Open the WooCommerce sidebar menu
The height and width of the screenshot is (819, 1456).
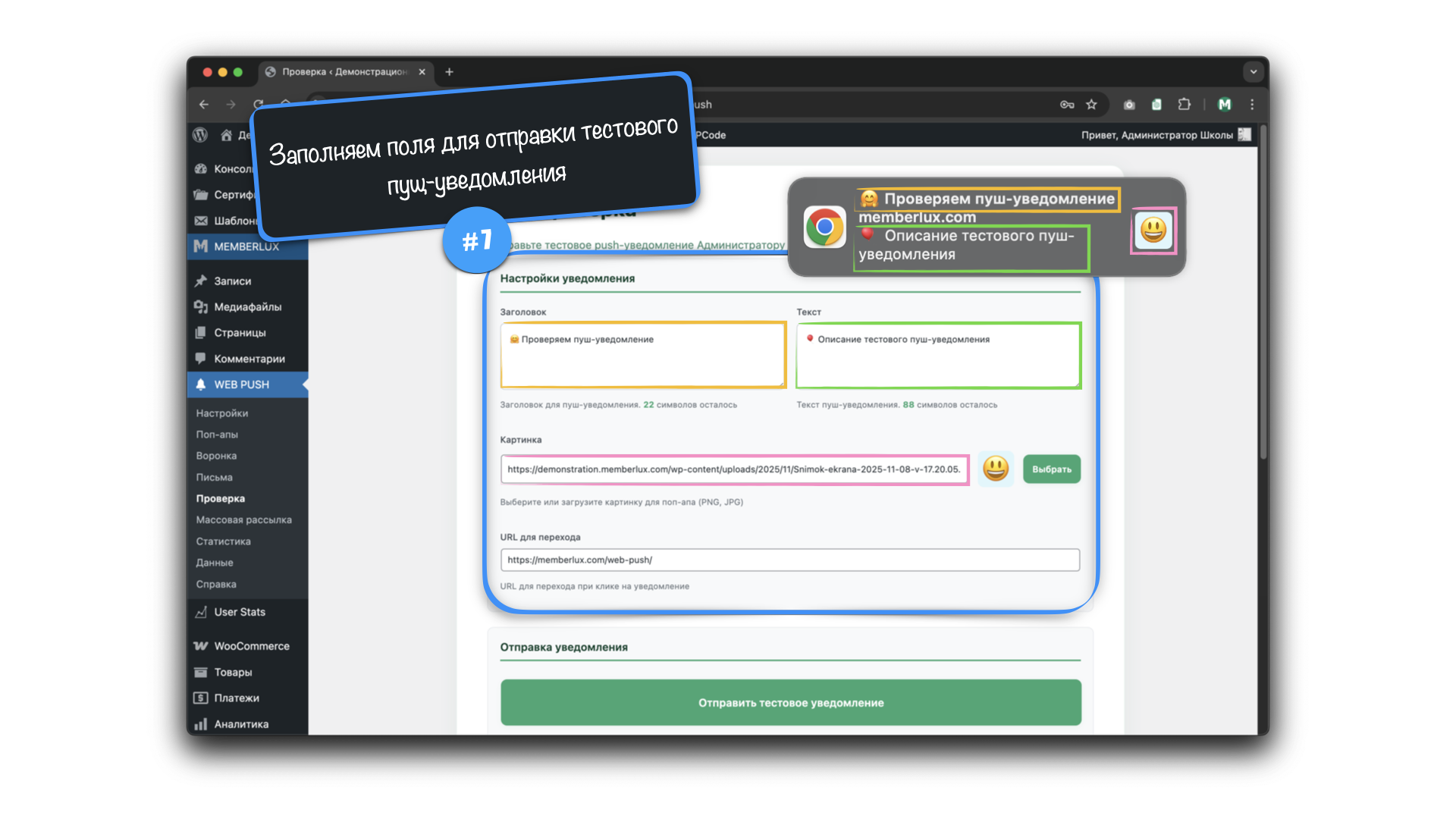pos(251,646)
